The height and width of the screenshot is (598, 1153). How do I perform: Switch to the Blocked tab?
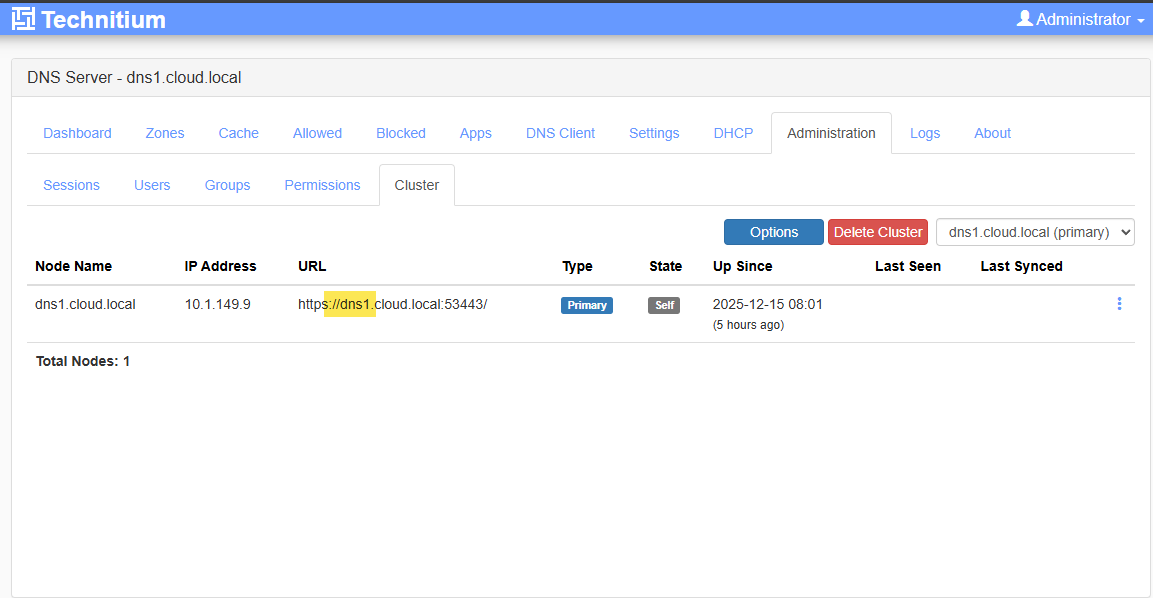[400, 132]
